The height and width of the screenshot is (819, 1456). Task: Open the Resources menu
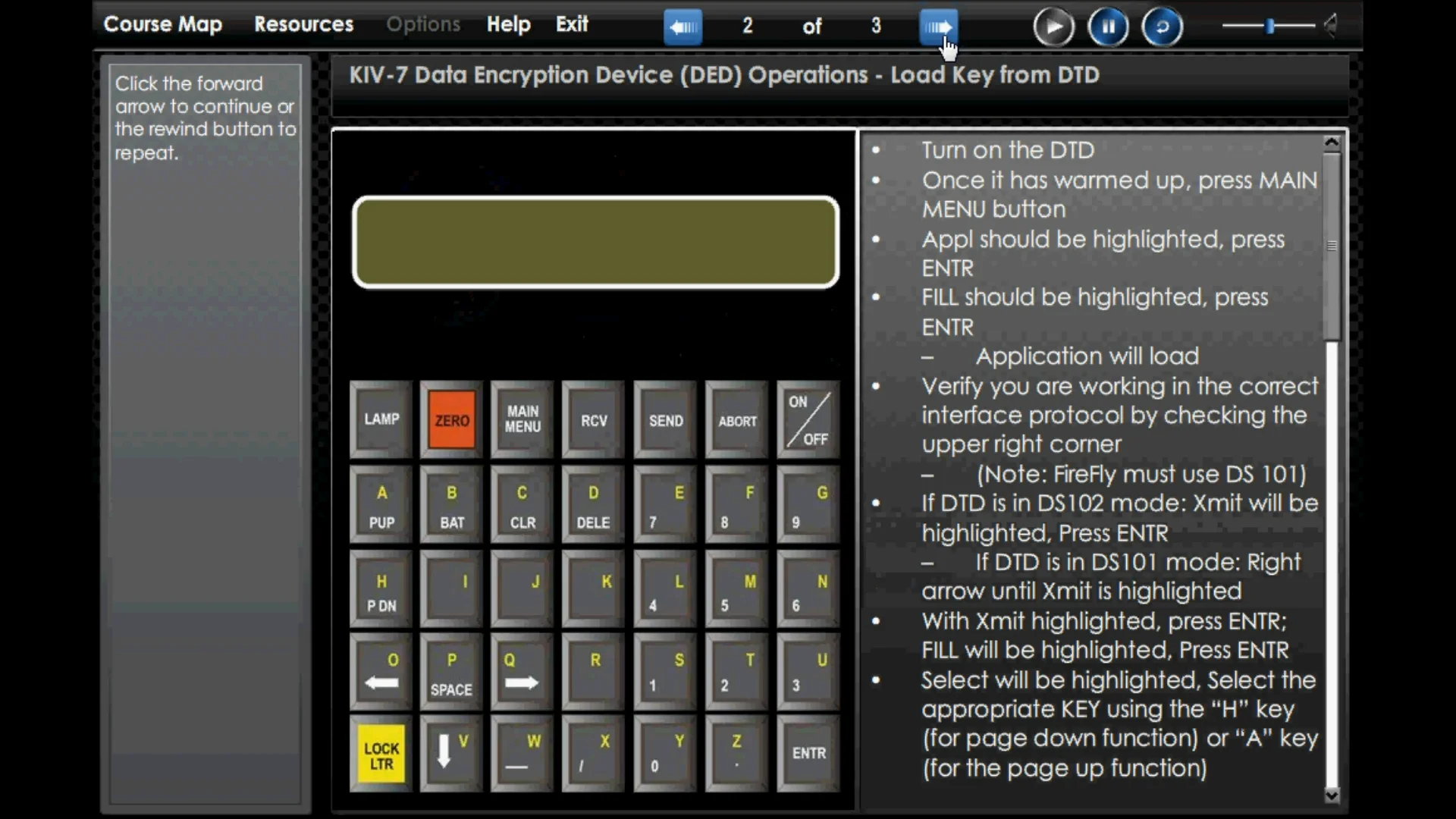click(x=303, y=24)
